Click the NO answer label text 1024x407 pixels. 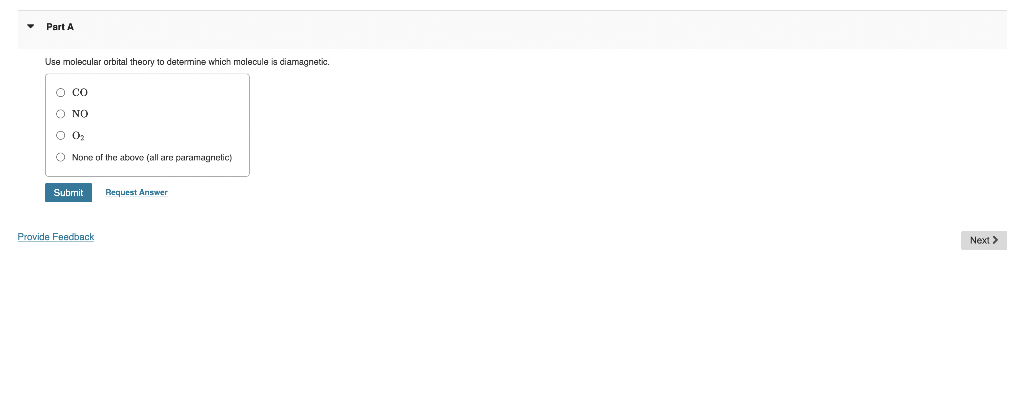coord(80,114)
